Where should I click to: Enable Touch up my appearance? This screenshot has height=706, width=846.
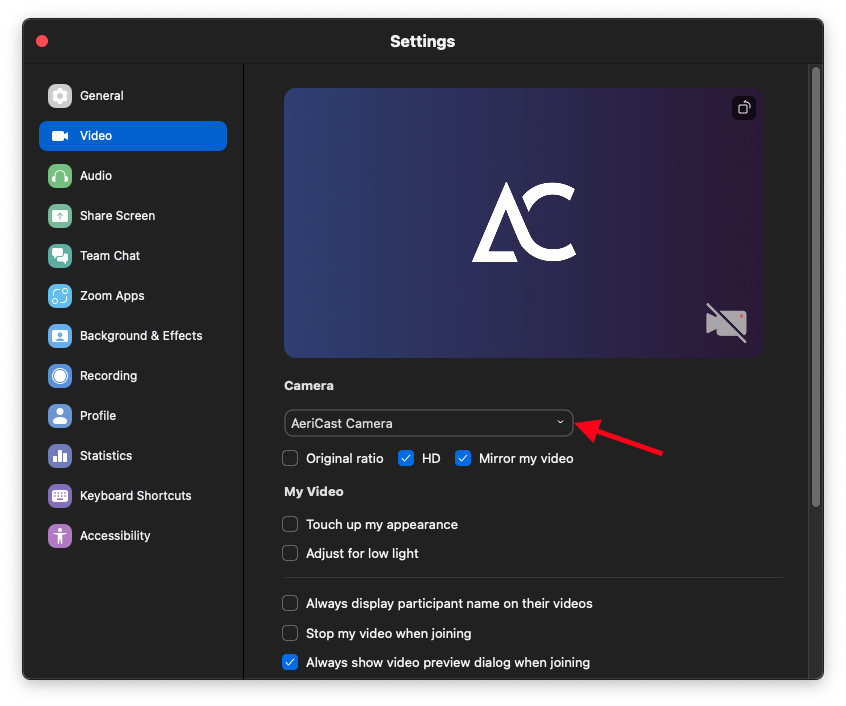pyautogui.click(x=290, y=524)
